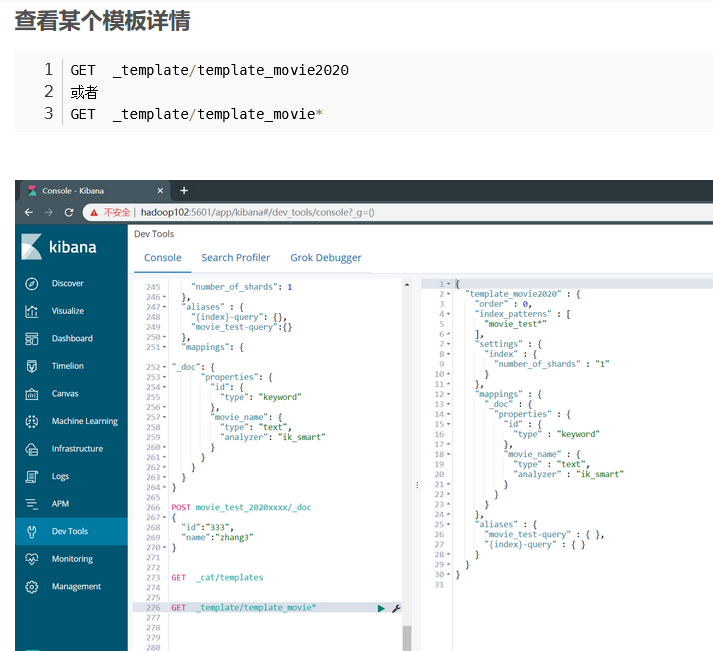Screen dimensions: 713x651
Task: Click the not-secure warning icon
Action: [94, 213]
